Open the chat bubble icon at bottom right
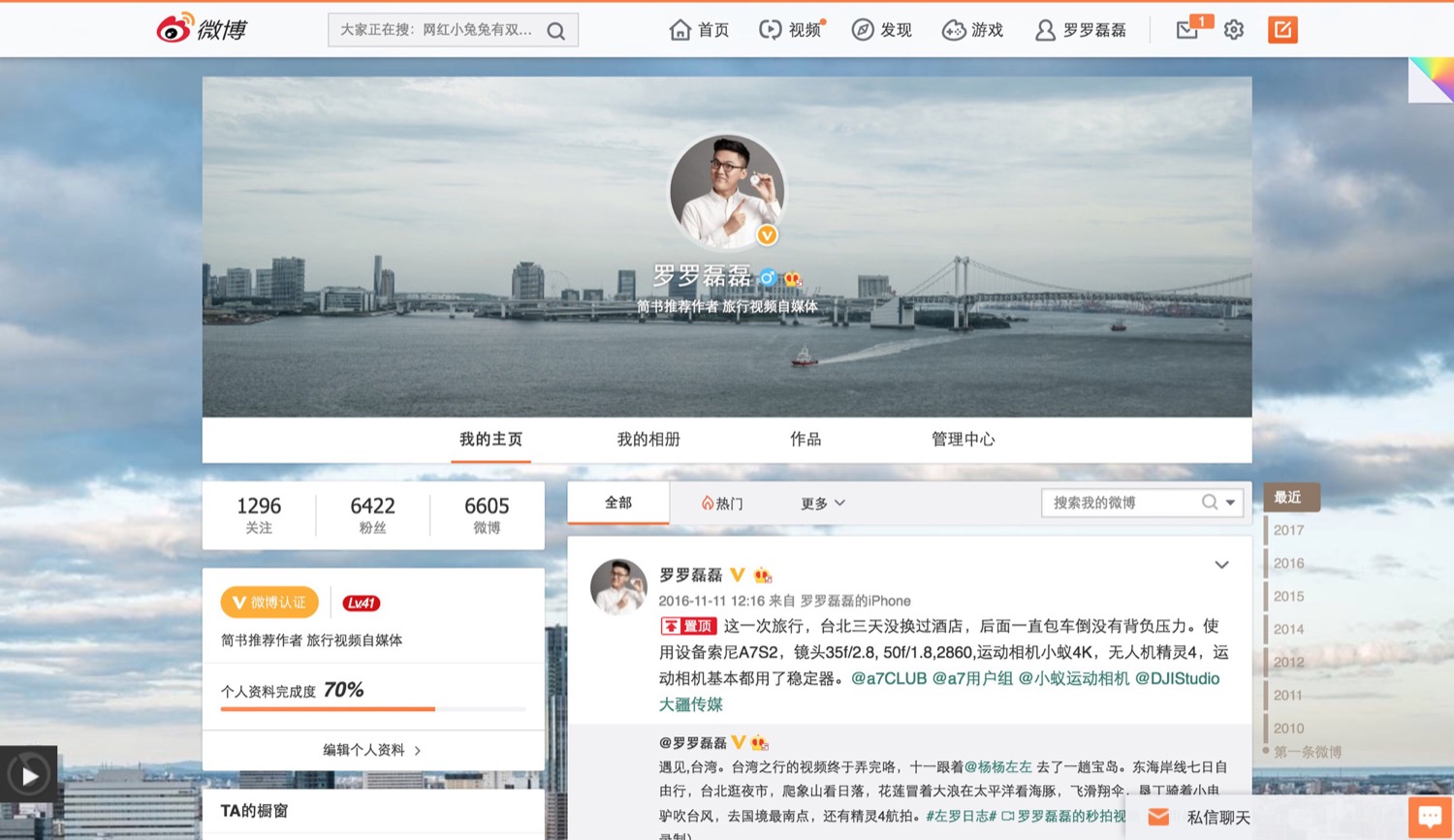The width and height of the screenshot is (1454, 840). pyautogui.click(x=1430, y=816)
